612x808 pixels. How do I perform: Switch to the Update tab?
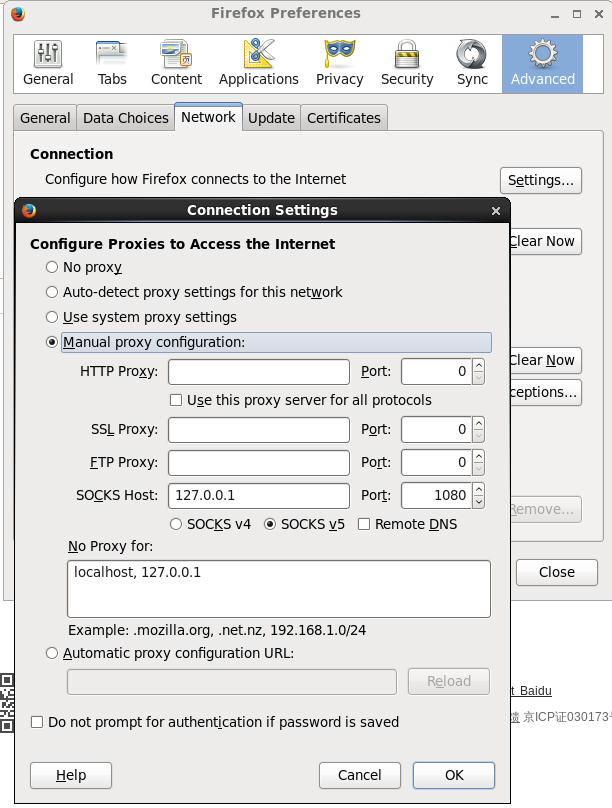click(271, 118)
